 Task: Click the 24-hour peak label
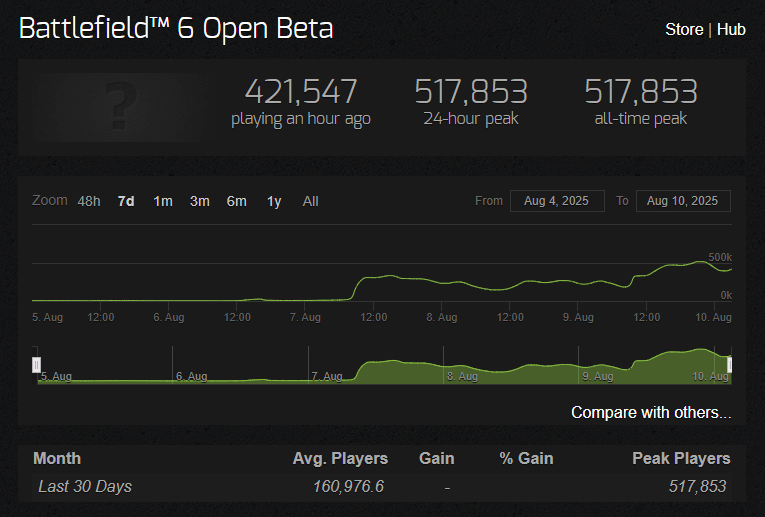[x=471, y=119]
